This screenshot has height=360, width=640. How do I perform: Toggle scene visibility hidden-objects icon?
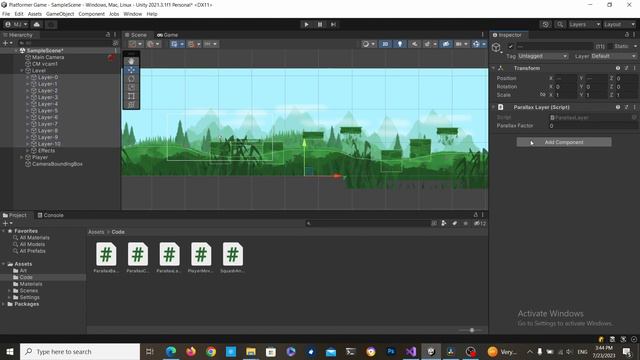(x=446, y=44)
